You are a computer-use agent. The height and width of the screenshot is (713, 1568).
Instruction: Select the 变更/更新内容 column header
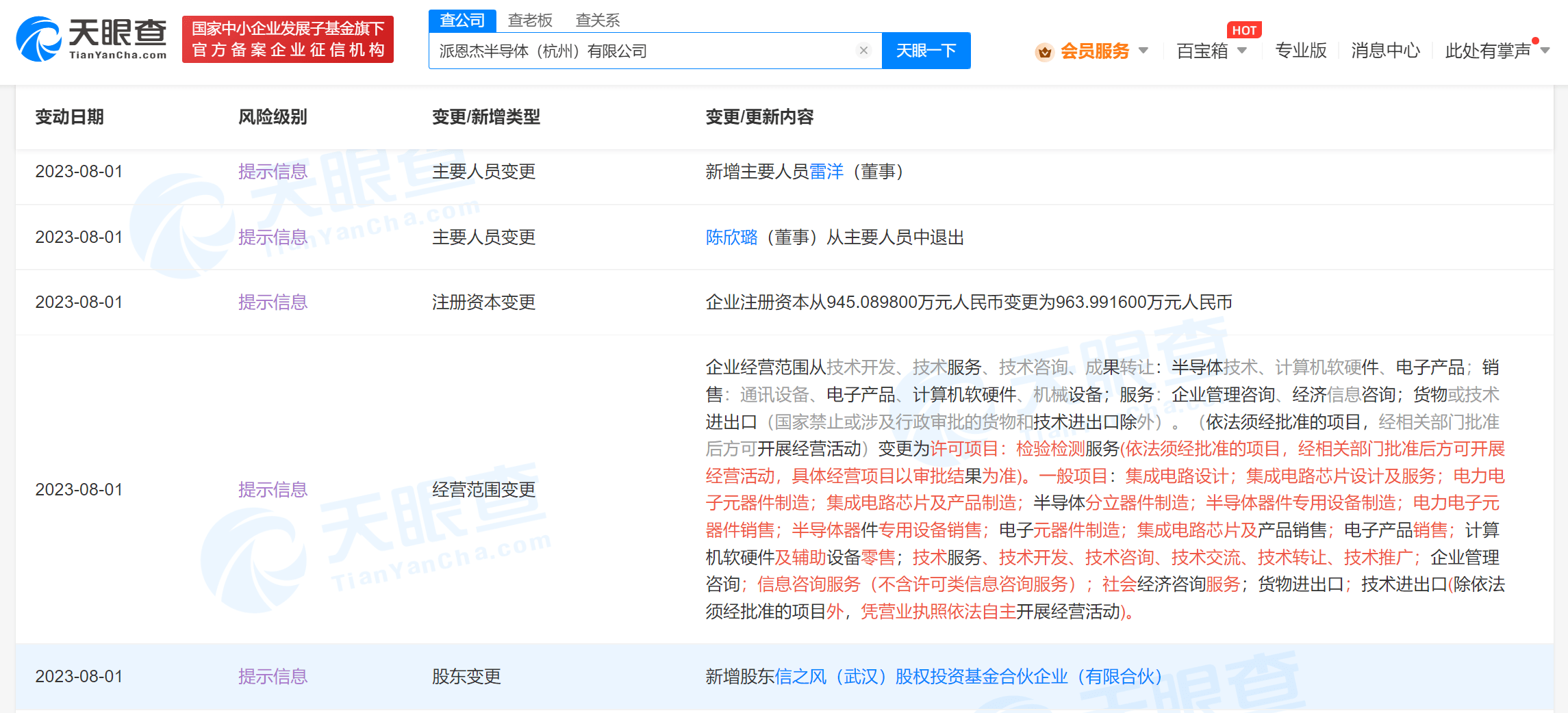(x=759, y=117)
